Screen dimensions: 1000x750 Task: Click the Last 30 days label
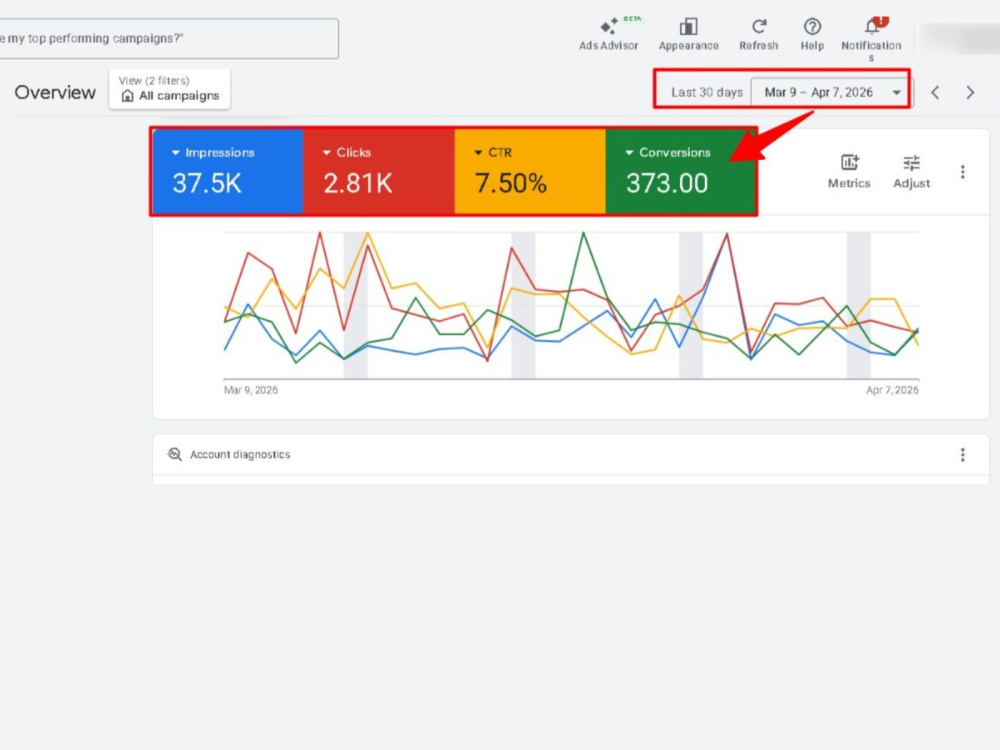pos(707,92)
